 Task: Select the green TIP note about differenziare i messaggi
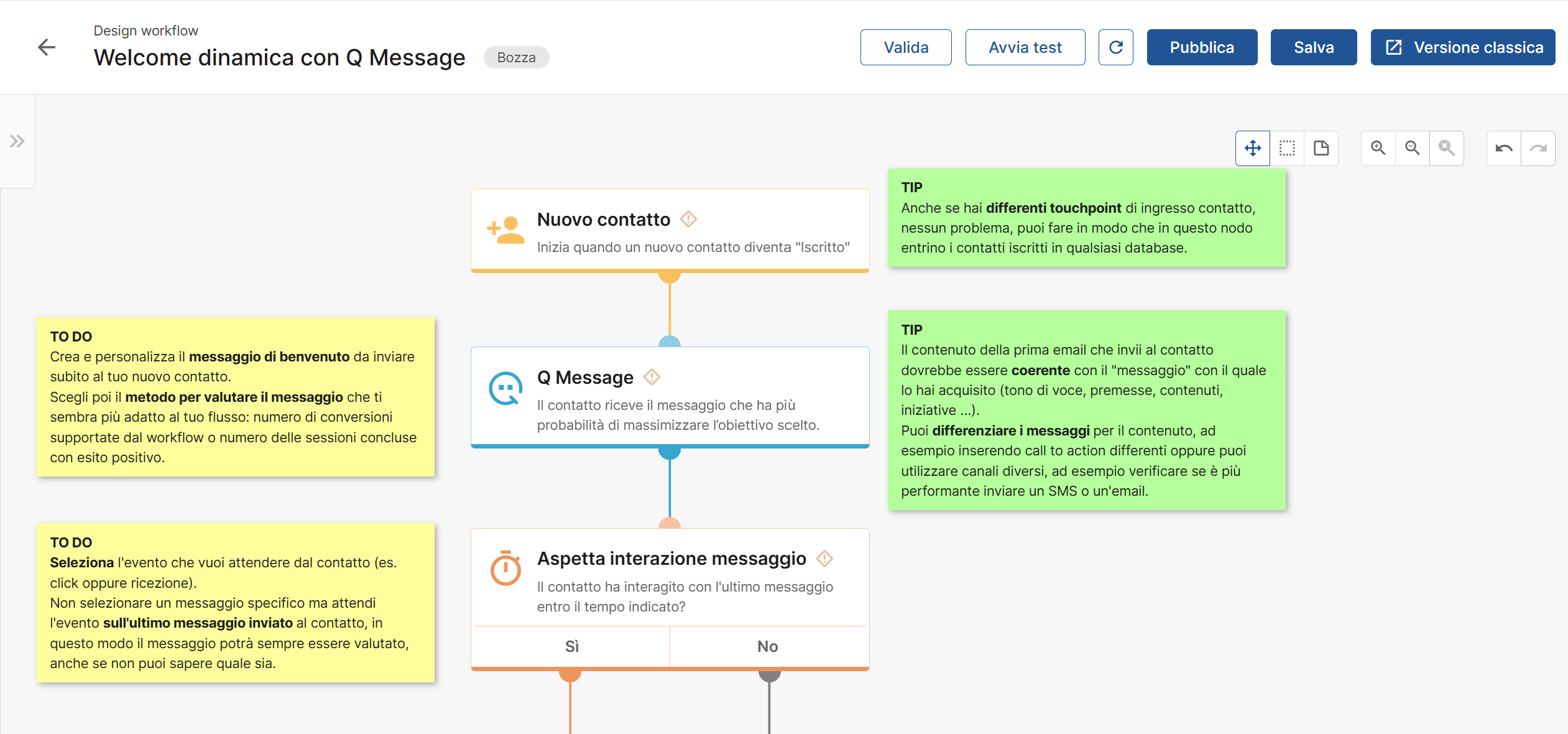(x=1087, y=410)
